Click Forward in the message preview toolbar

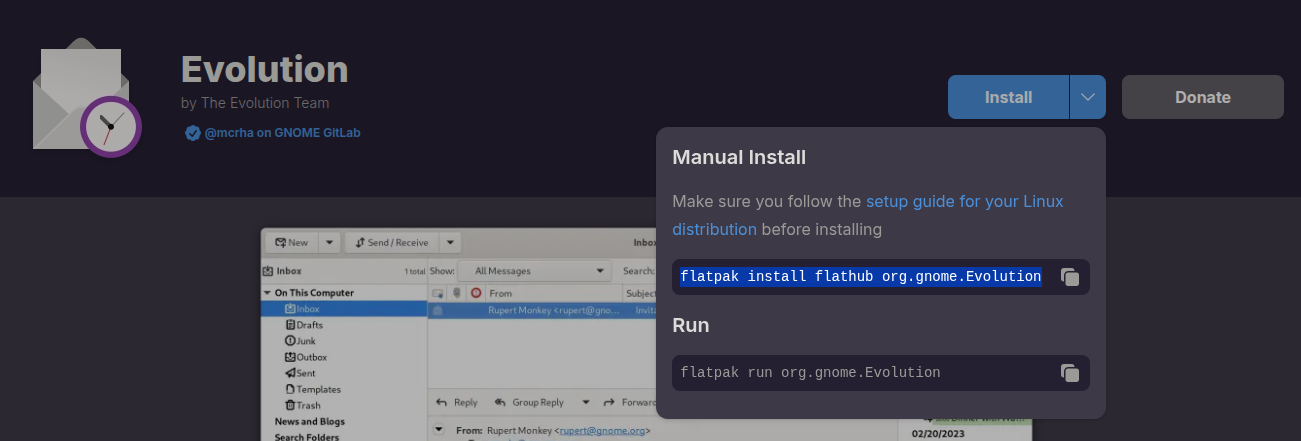click(x=629, y=402)
